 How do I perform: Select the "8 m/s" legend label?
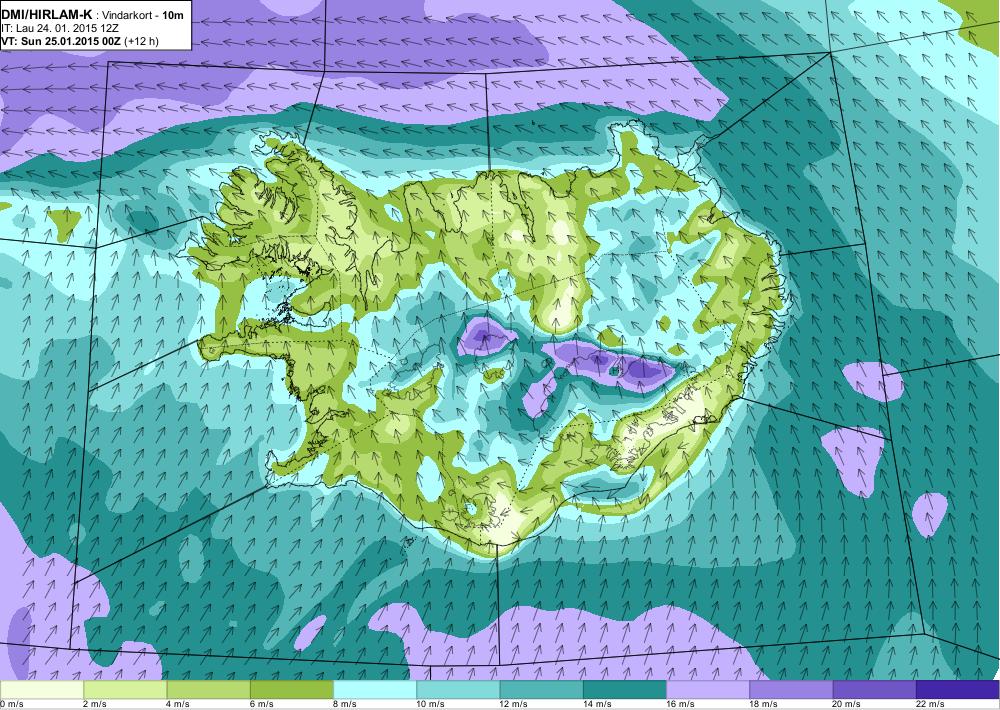[345, 704]
